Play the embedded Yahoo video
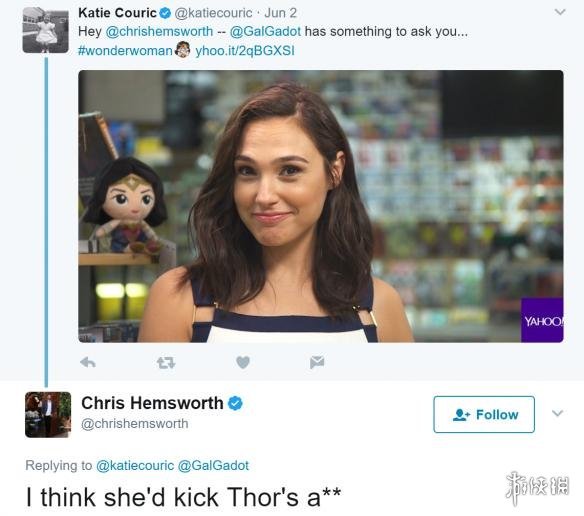Image resolution: width=584 pixels, height=516 pixels. pyautogui.click(x=321, y=206)
